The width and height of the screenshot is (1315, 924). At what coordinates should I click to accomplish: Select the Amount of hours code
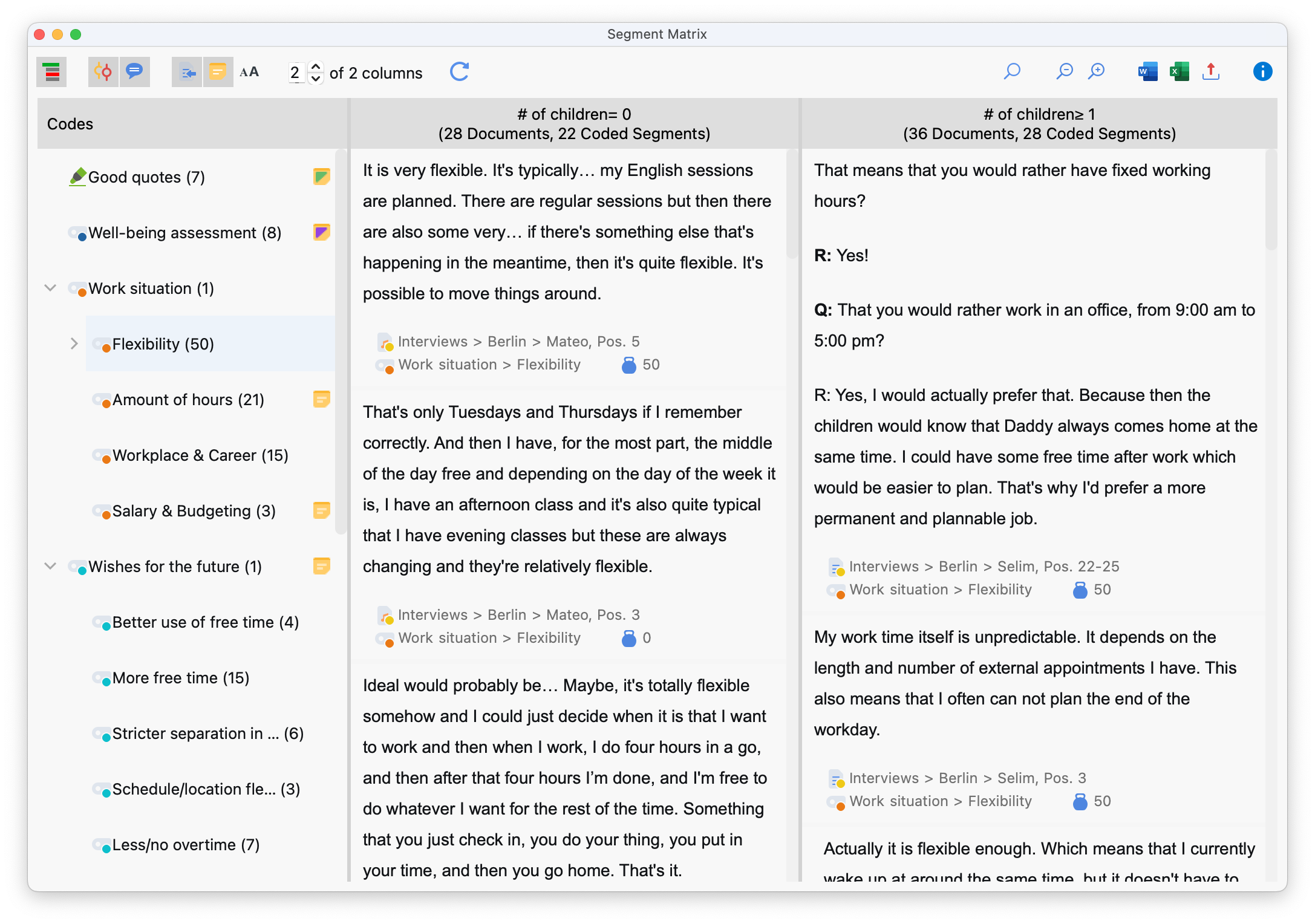[188, 400]
